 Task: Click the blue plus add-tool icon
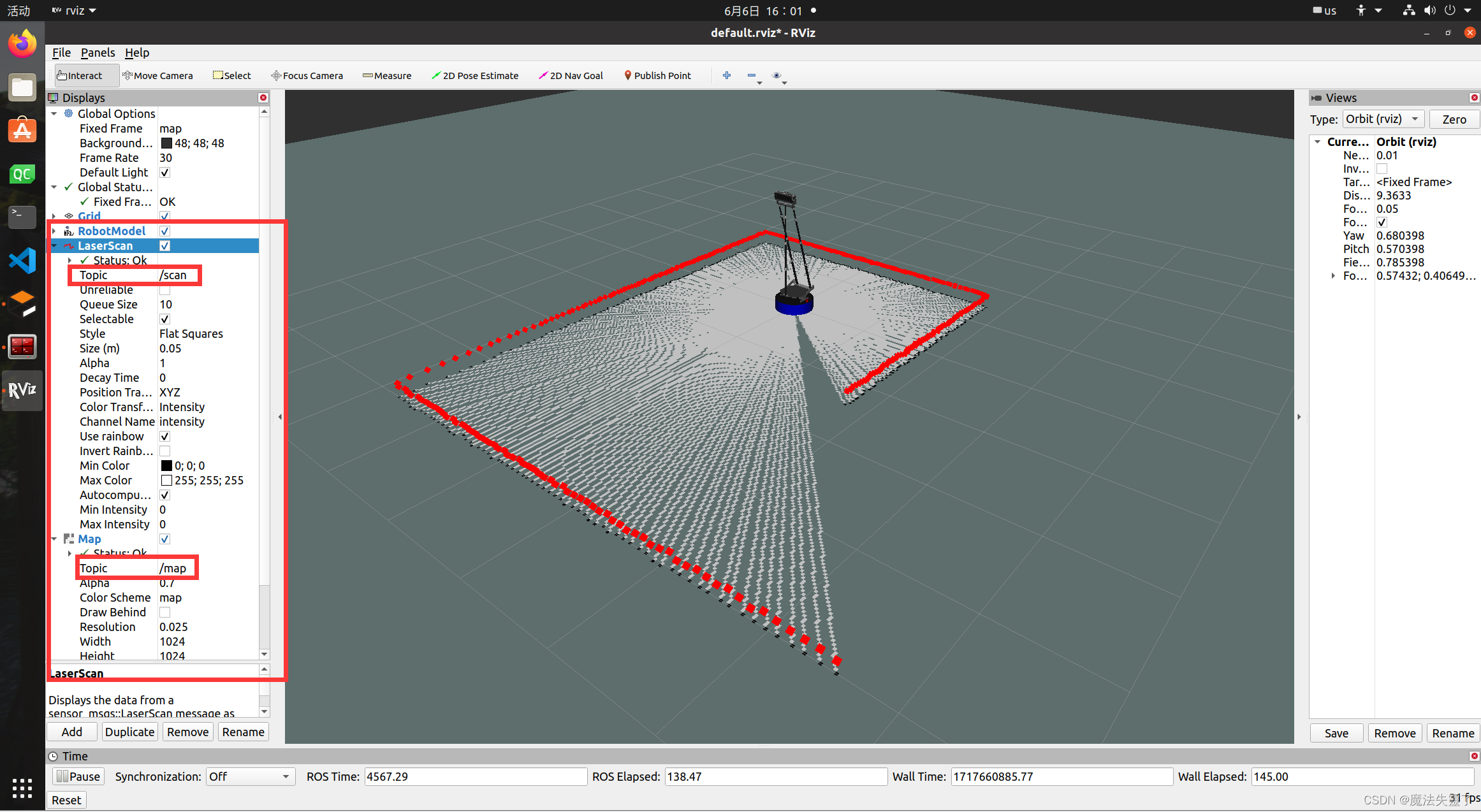pyautogui.click(x=726, y=75)
